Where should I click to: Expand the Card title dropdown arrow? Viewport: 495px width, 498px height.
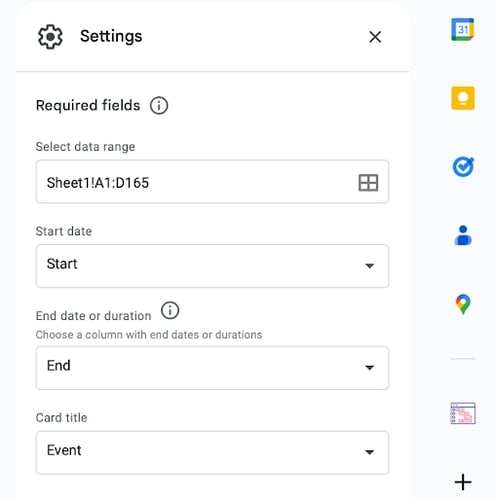(369, 452)
